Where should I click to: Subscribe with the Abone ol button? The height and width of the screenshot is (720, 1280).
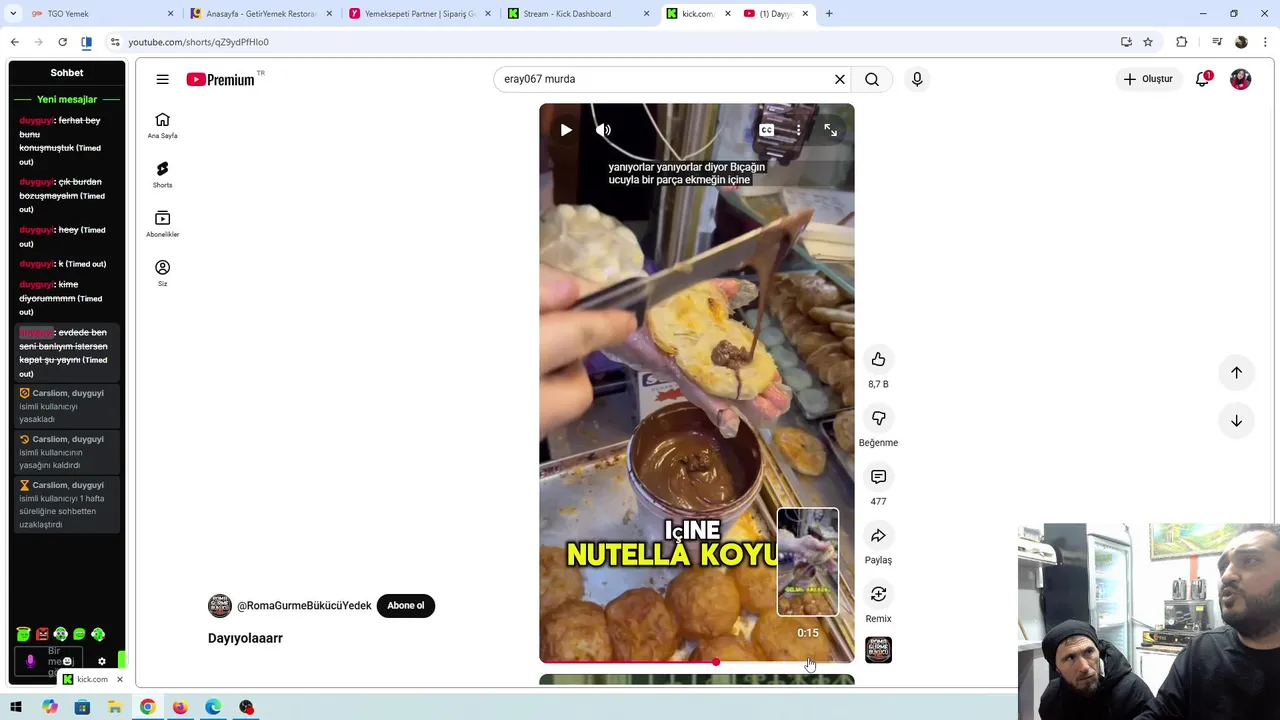click(x=406, y=605)
